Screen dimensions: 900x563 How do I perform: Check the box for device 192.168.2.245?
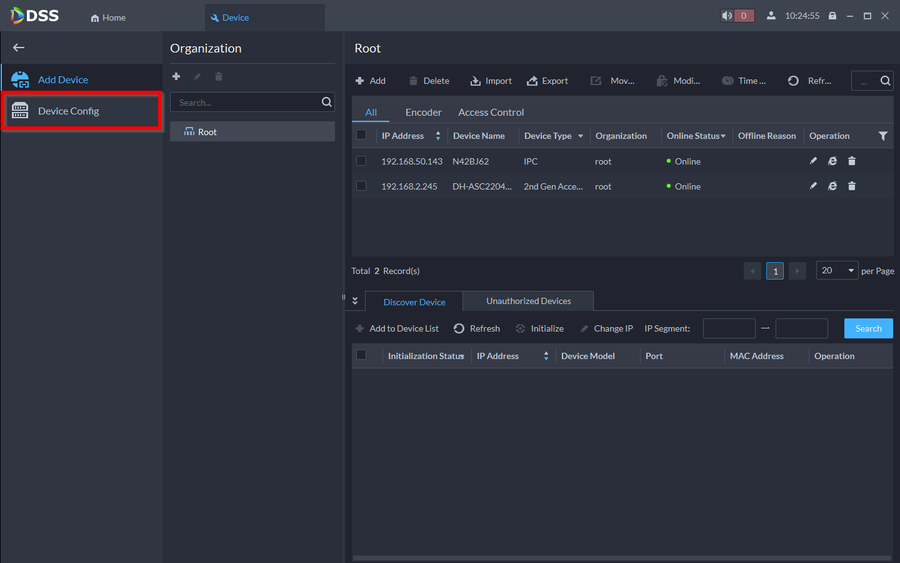point(361,186)
